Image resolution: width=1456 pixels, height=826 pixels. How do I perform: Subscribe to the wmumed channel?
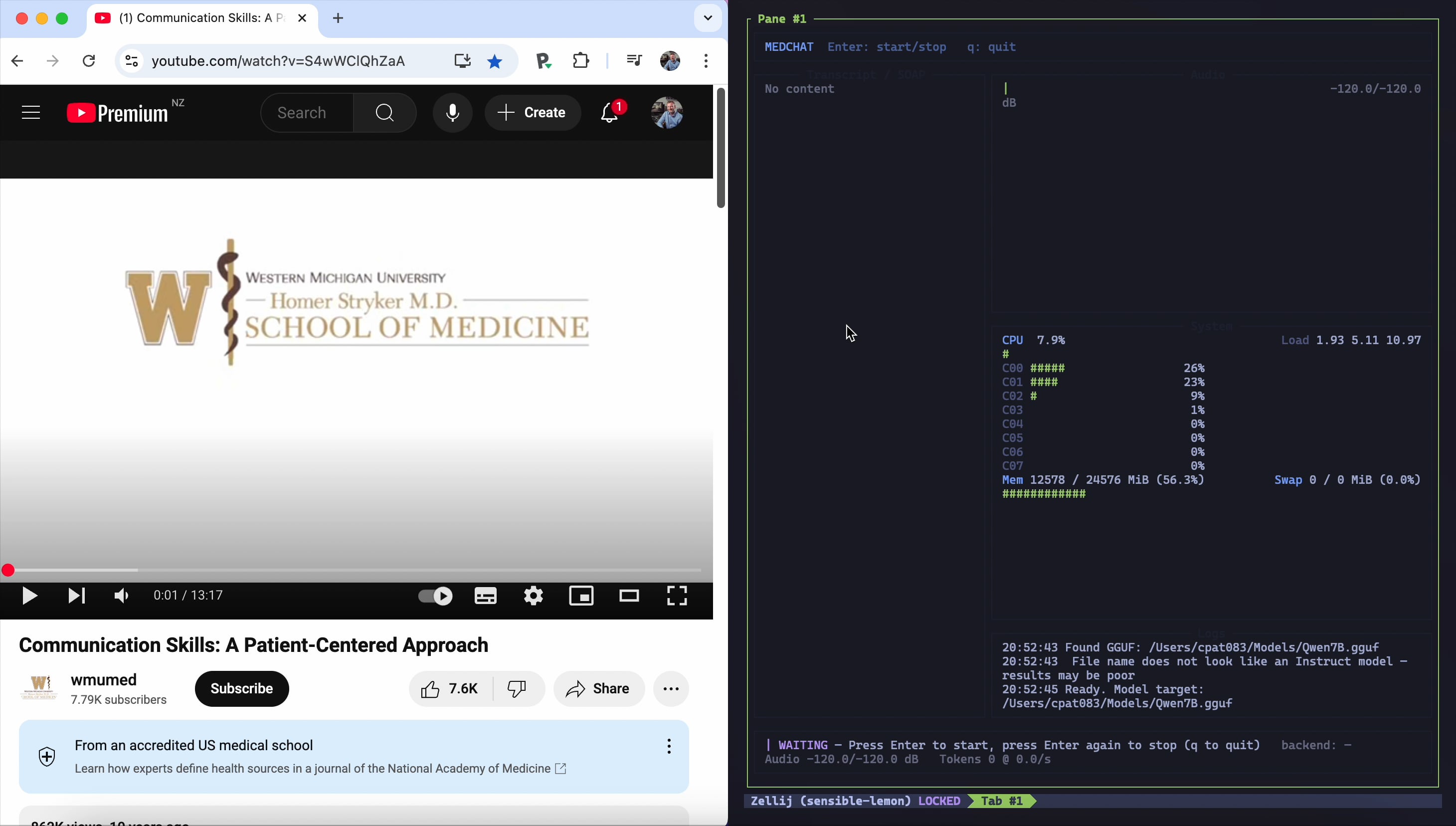tap(241, 689)
